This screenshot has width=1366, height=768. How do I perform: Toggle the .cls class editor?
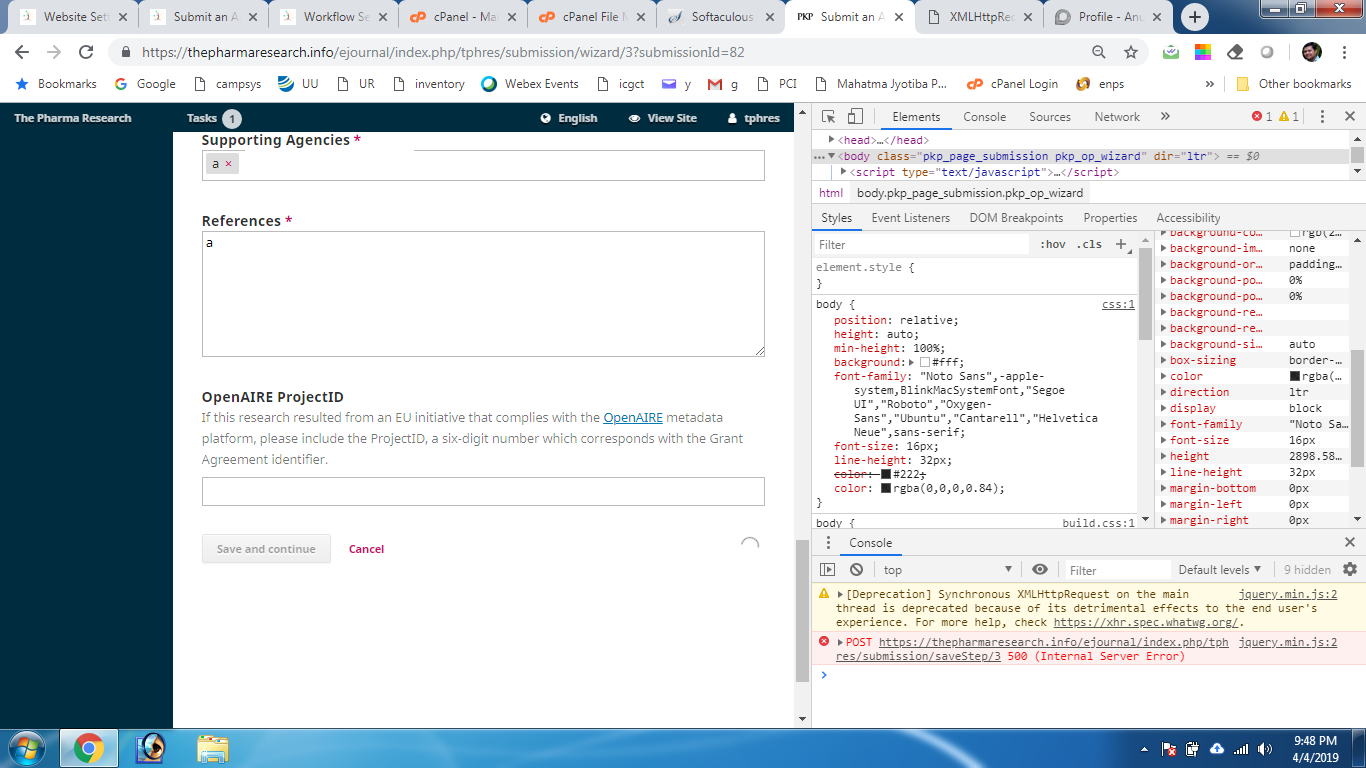point(1089,244)
